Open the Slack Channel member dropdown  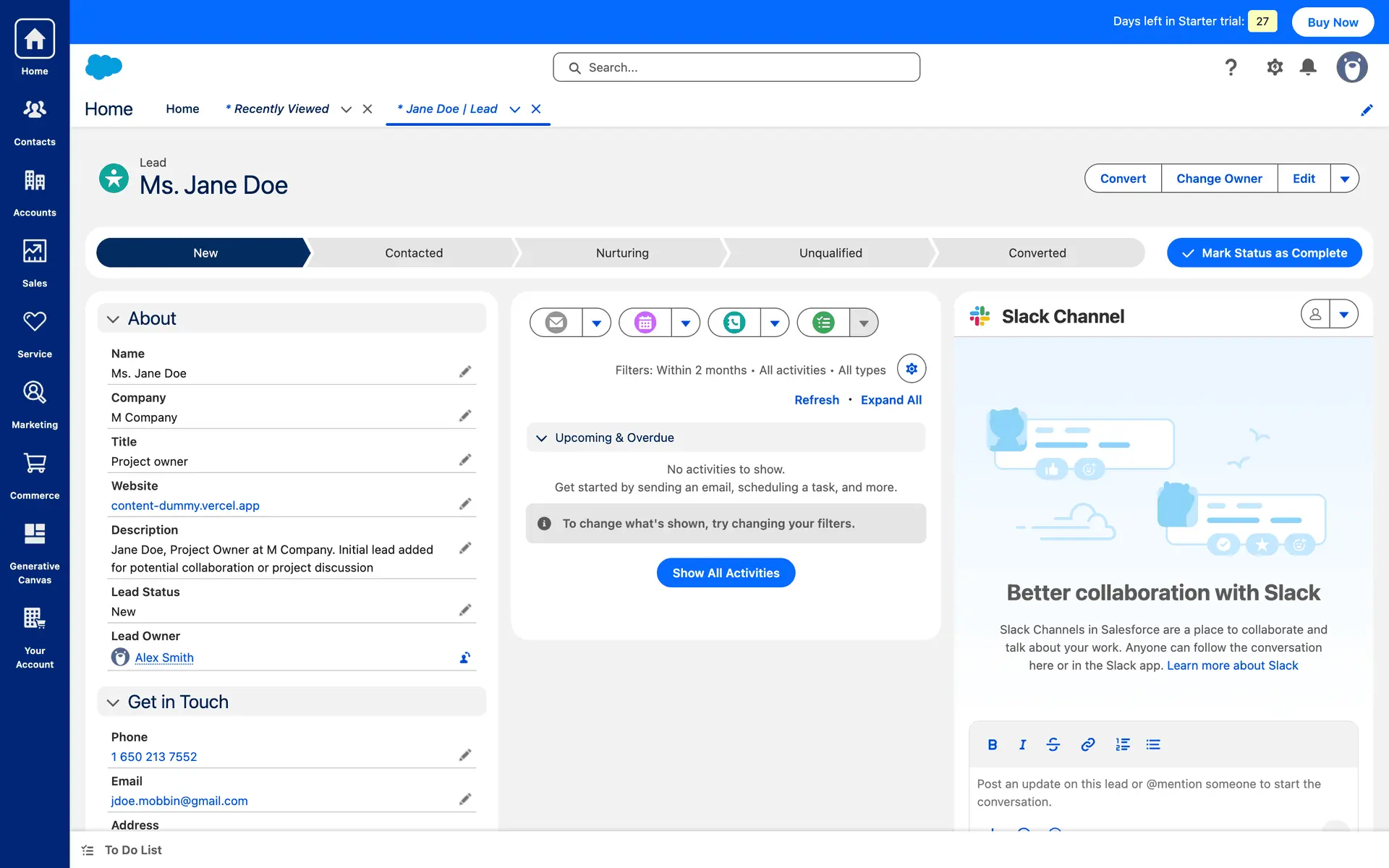tap(1343, 315)
